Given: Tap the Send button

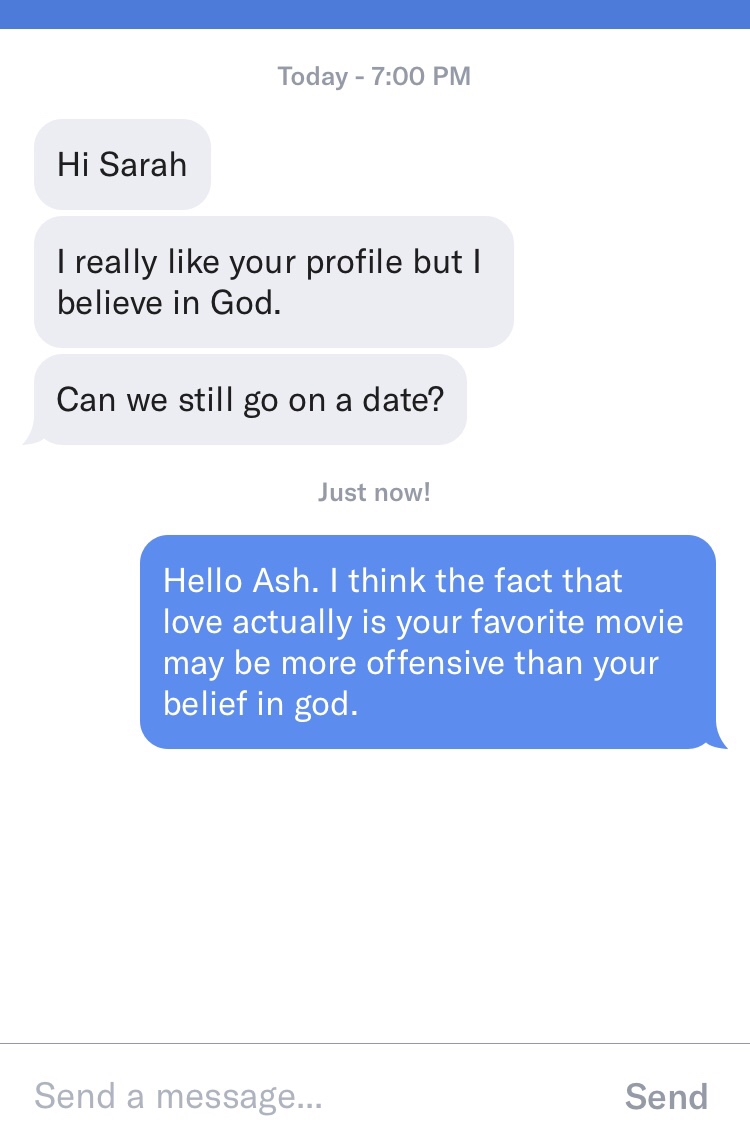Looking at the screenshot, I should 666,1096.
